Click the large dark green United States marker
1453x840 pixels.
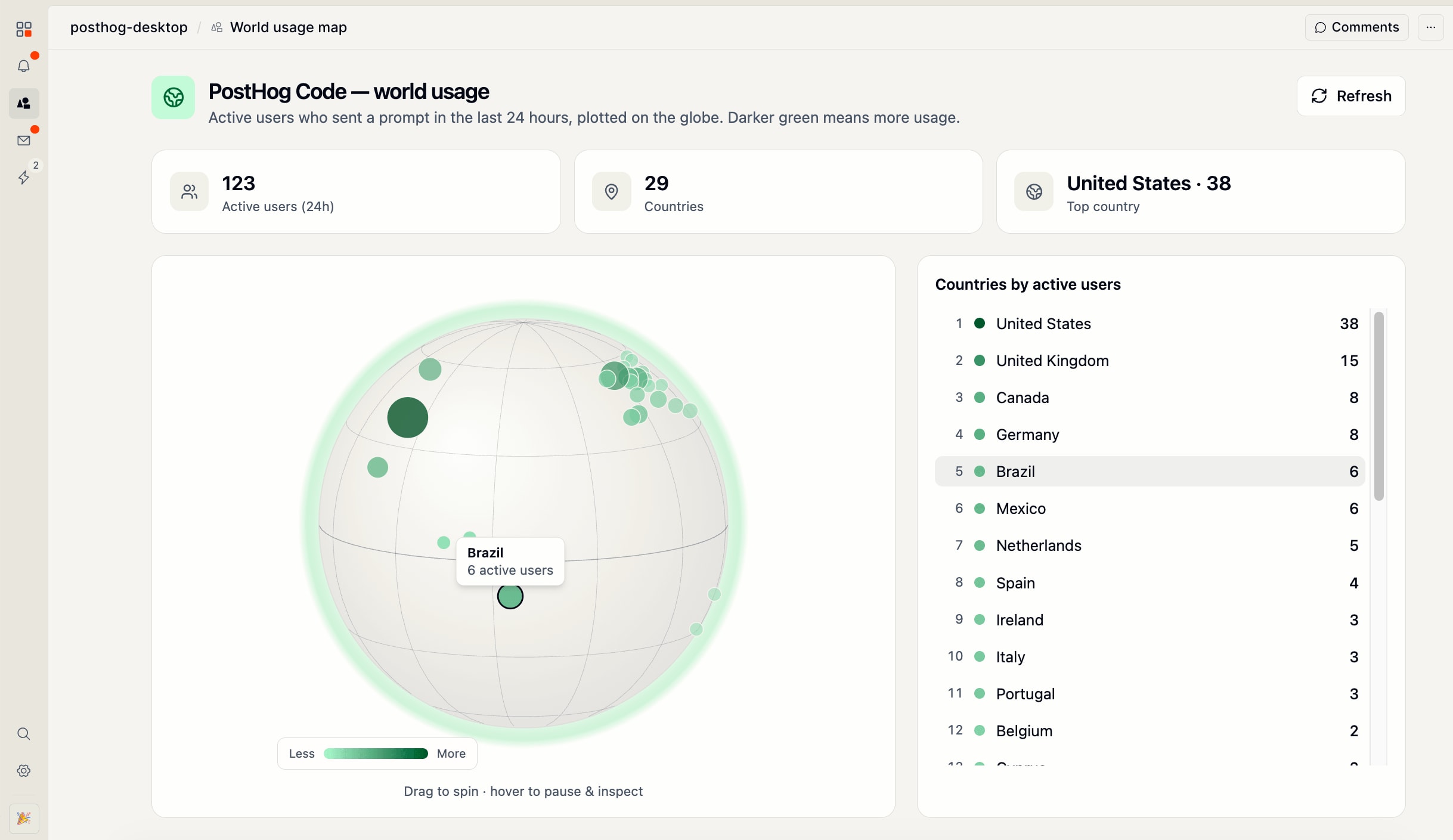tap(408, 418)
